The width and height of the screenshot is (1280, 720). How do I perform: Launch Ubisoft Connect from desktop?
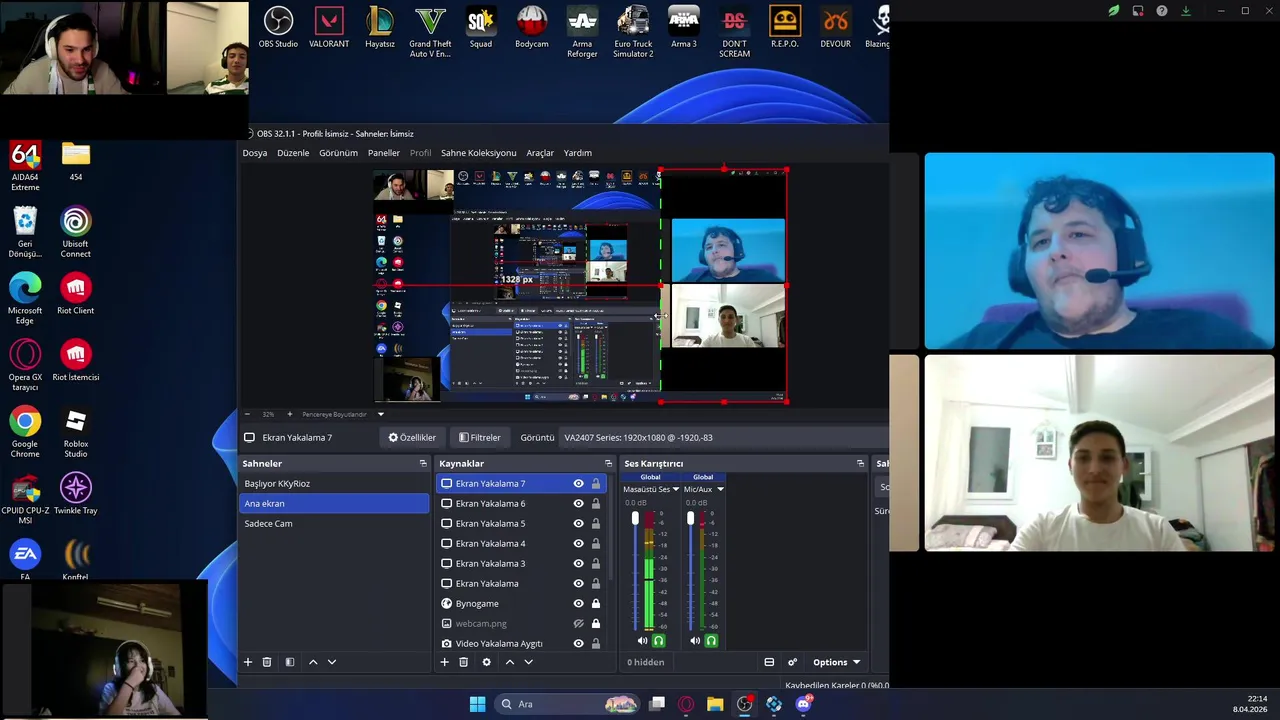pyautogui.click(x=76, y=233)
